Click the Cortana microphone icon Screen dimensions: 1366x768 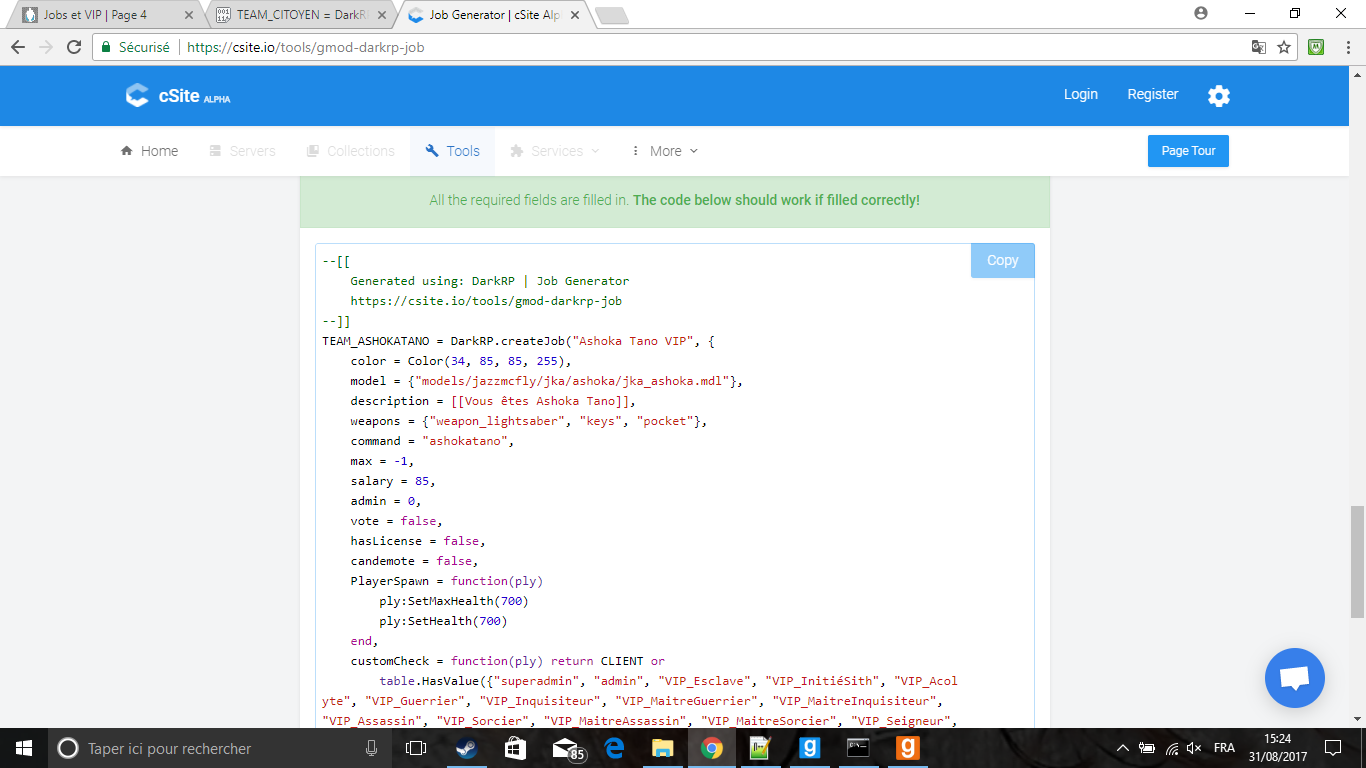(x=372, y=748)
